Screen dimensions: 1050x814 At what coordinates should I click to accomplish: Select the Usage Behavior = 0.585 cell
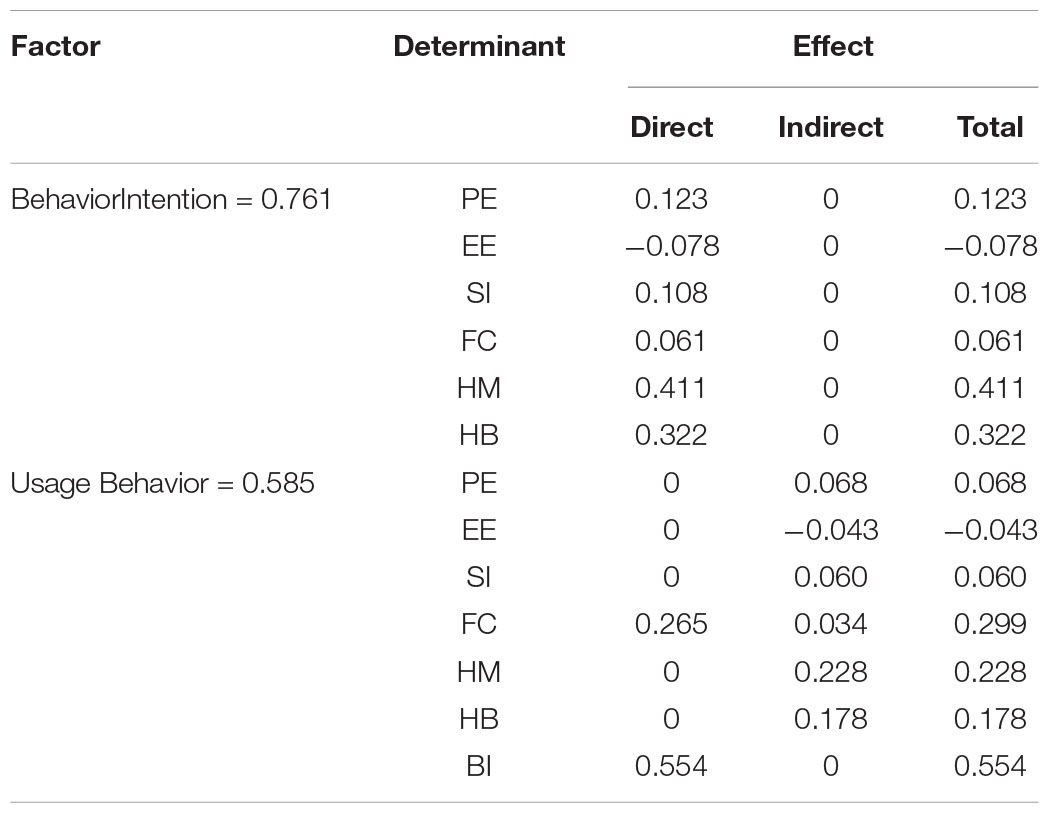162,483
